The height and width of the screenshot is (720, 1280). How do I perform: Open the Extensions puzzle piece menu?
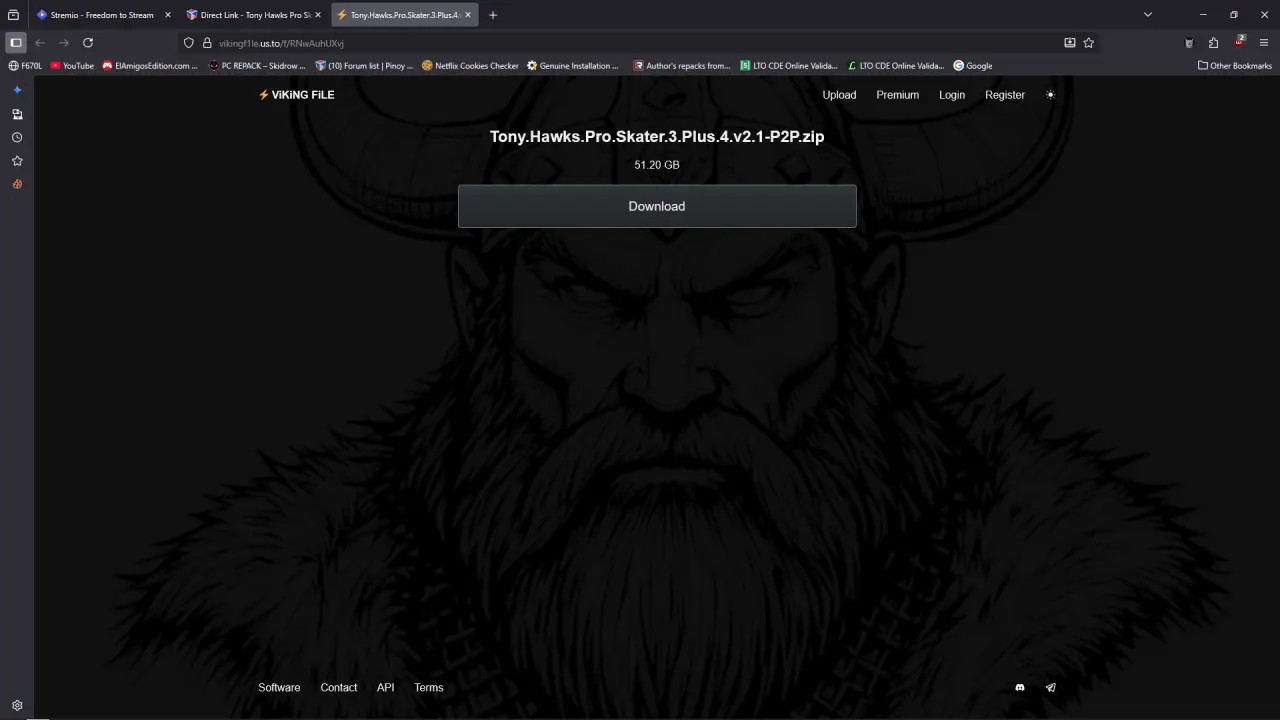[1213, 43]
